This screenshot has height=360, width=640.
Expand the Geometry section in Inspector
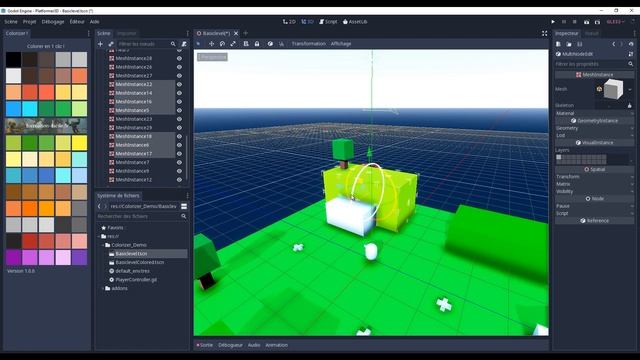[594, 128]
